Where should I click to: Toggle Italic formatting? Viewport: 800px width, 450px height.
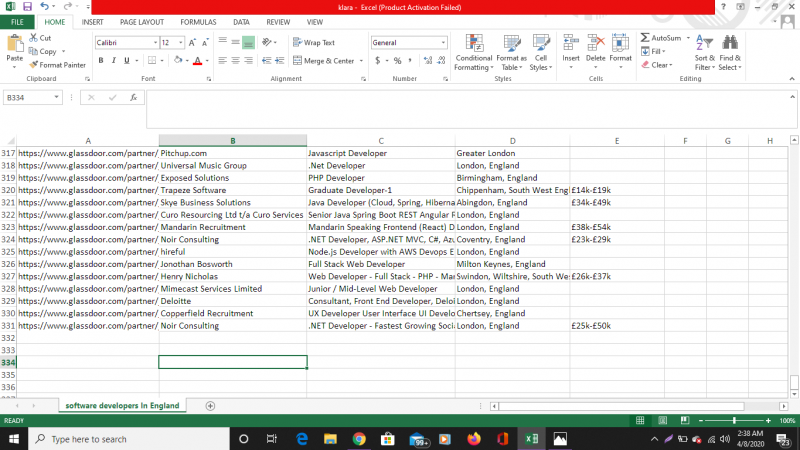114,60
